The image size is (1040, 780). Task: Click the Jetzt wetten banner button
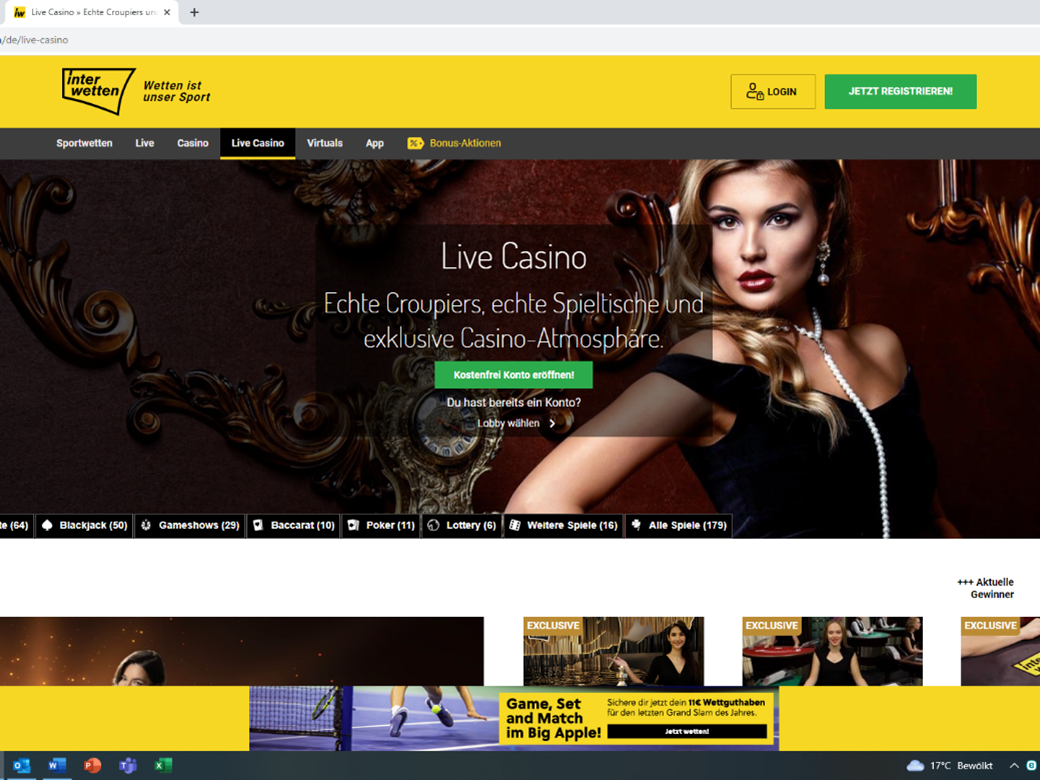click(x=687, y=732)
